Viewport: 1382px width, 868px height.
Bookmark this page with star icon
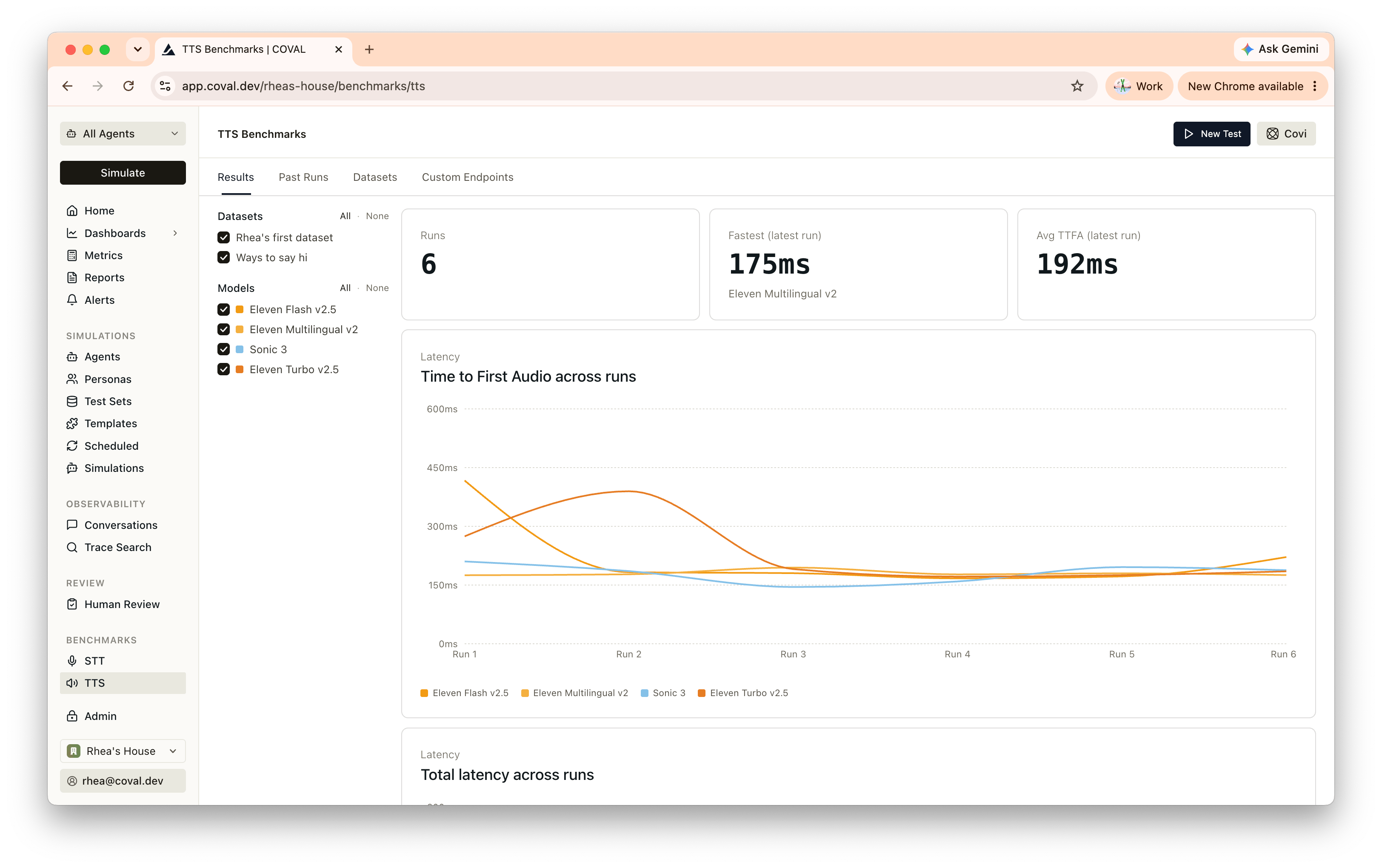coord(1076,86)
